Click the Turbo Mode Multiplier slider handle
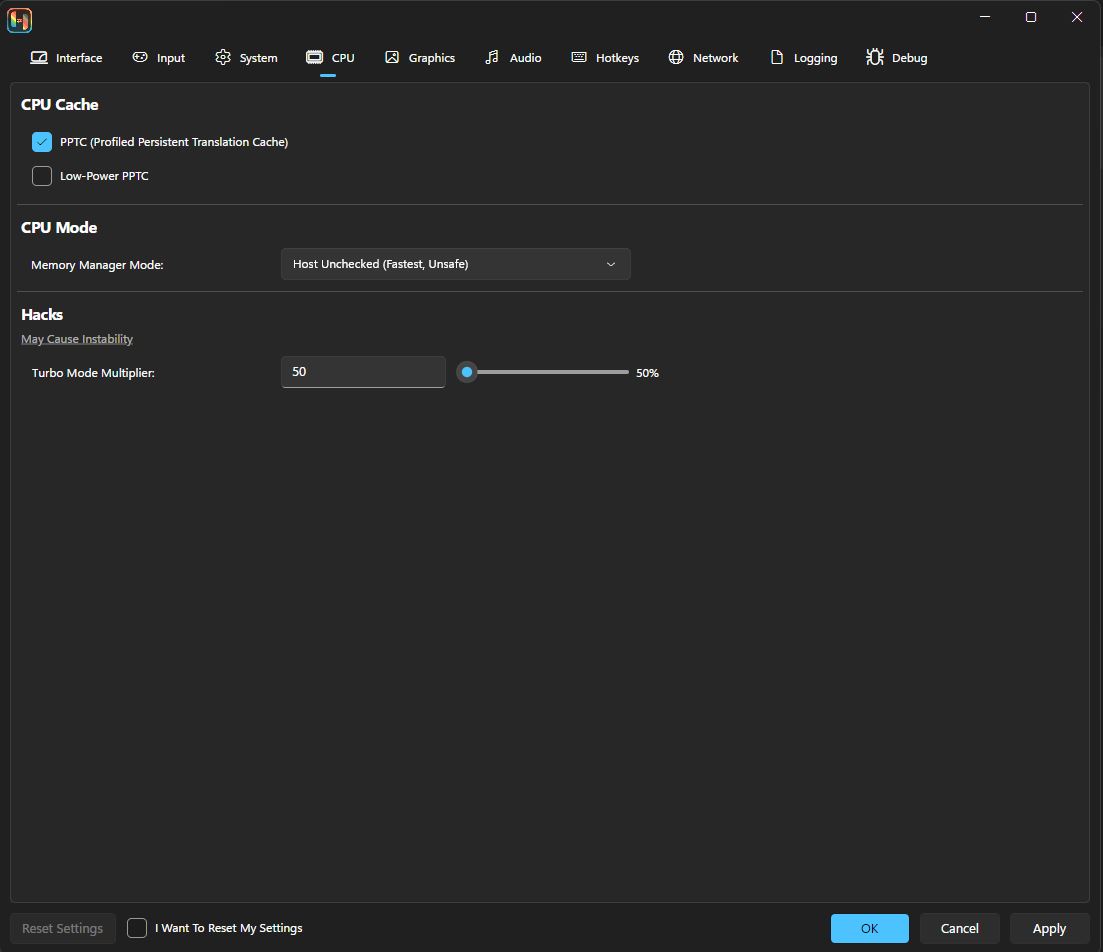This screenshot has width=1103, height=952. click(x=466, y=372)
